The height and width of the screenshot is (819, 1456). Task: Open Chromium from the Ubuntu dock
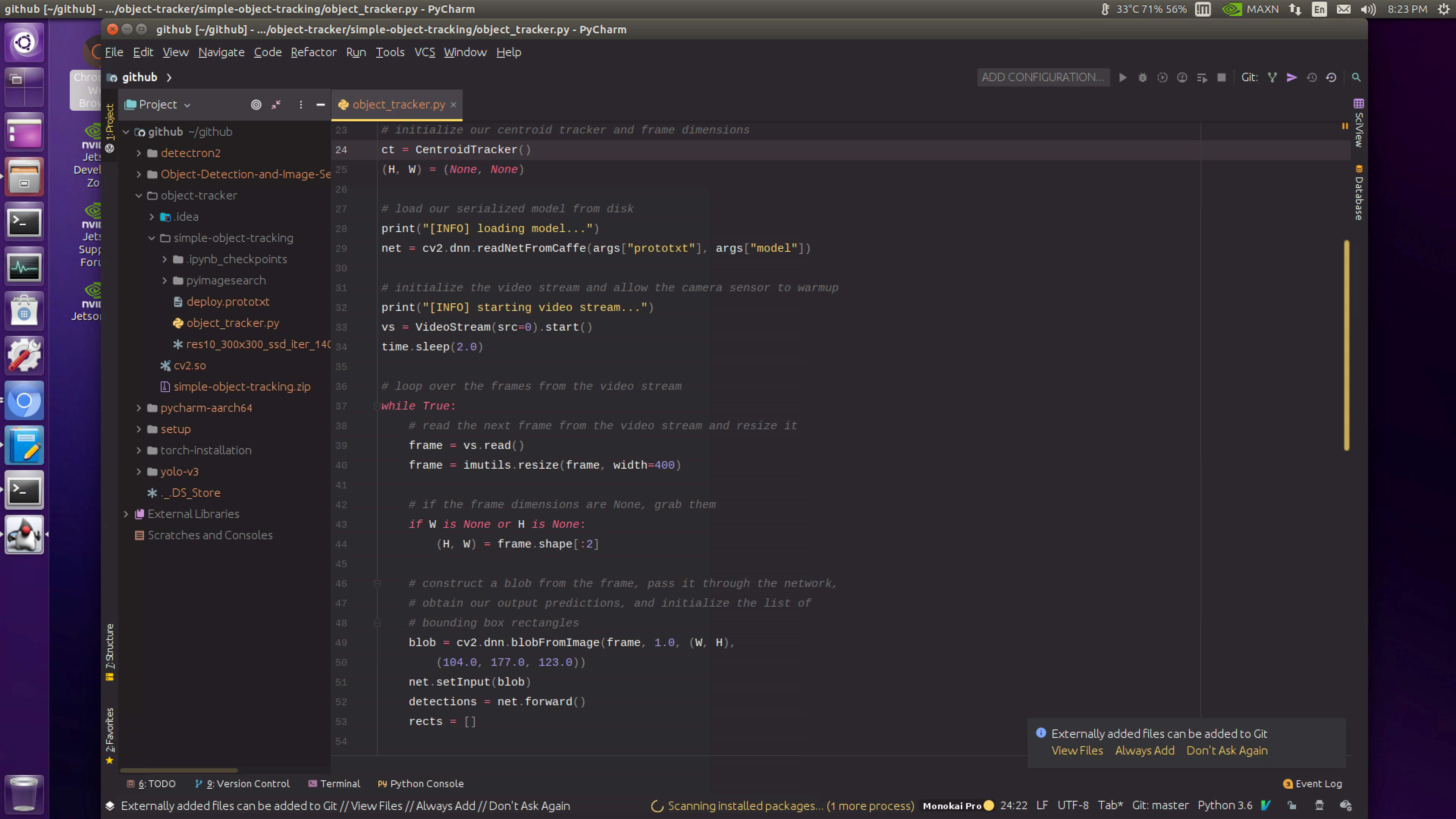(x=24, y=401)
